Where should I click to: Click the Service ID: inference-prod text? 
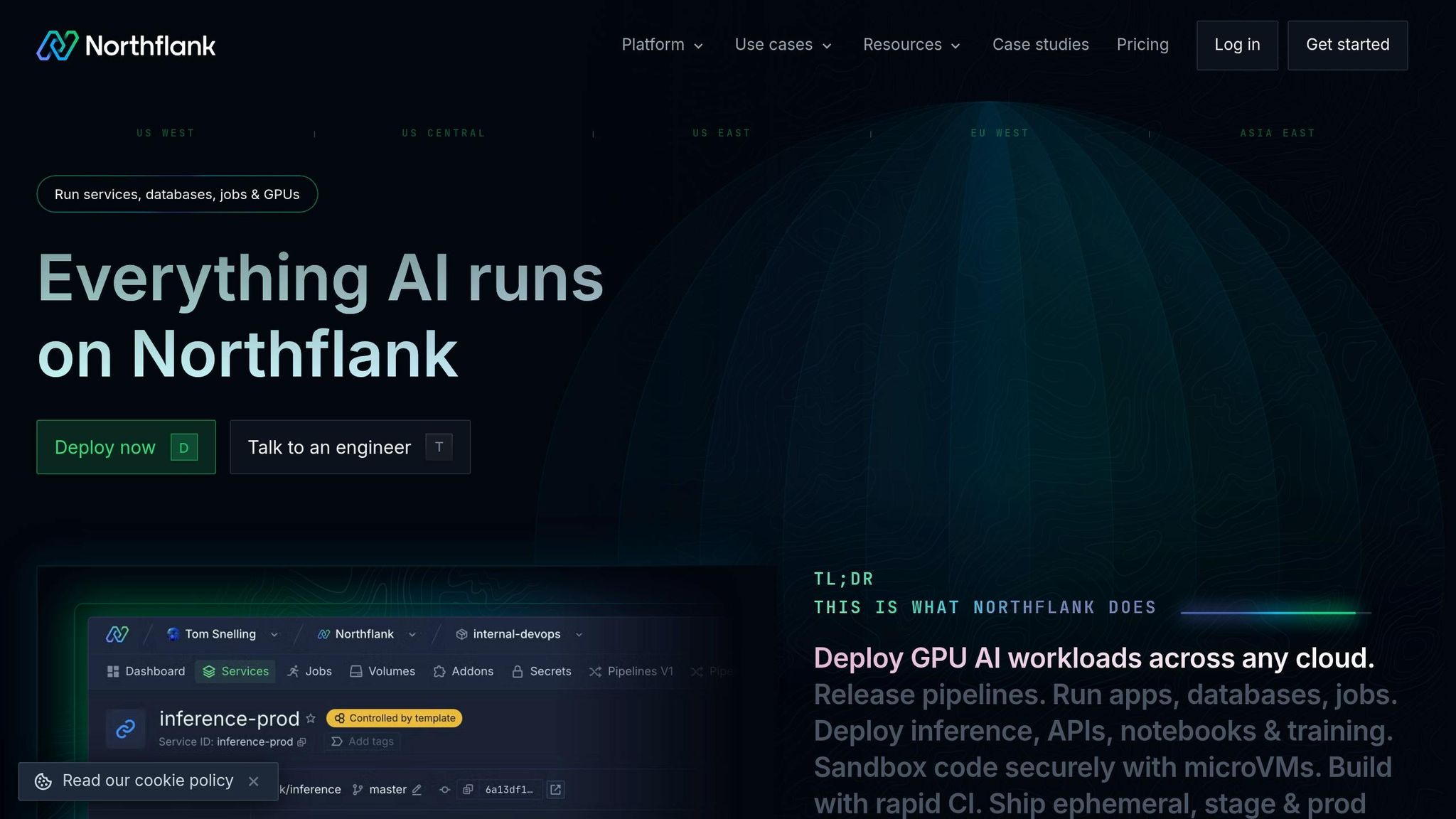(225, 742)
